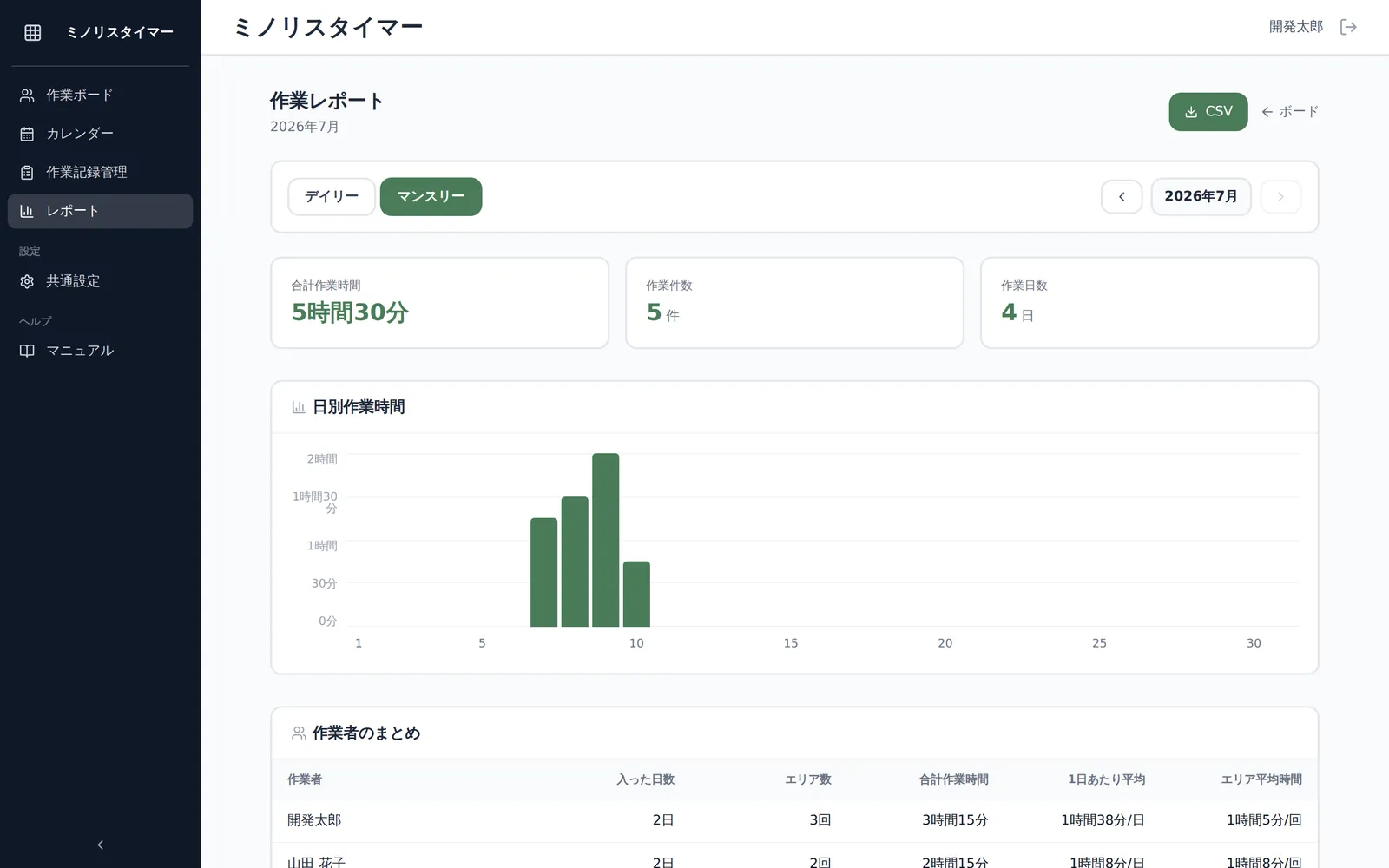The image size is (1389, 868).
Task: Open 作業ボード from the sidebar
Action: click(100, 95)
